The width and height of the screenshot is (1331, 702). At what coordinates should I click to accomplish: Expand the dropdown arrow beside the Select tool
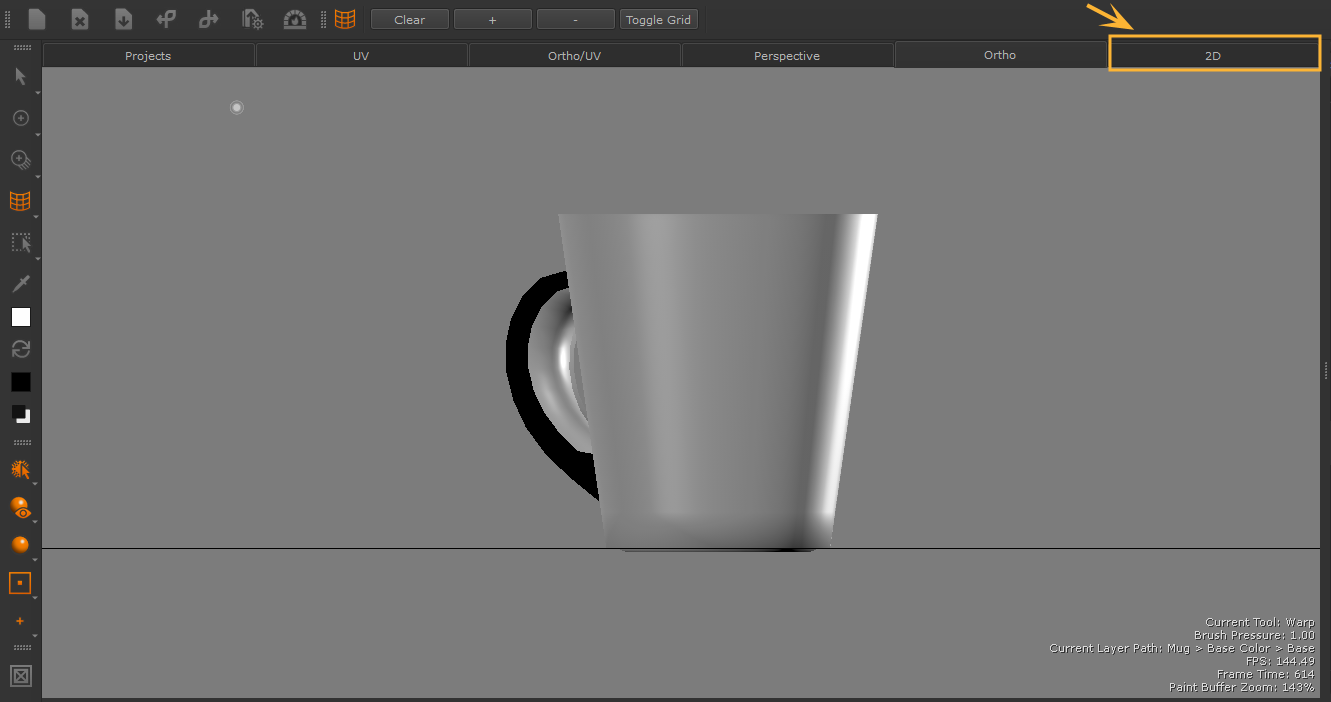tap(37, 93)
